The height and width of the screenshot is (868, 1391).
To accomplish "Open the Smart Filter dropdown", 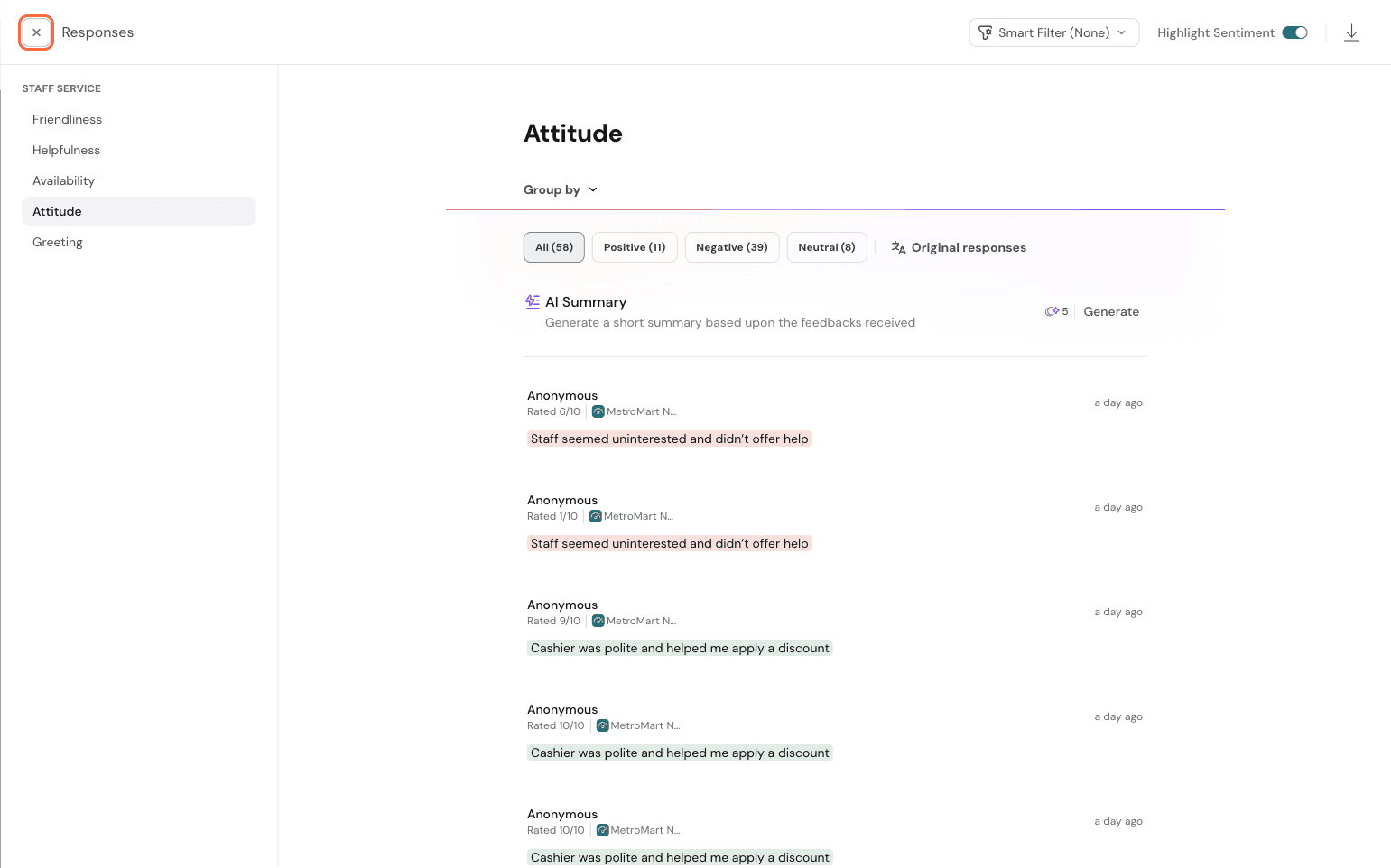I will [1053, 32].
